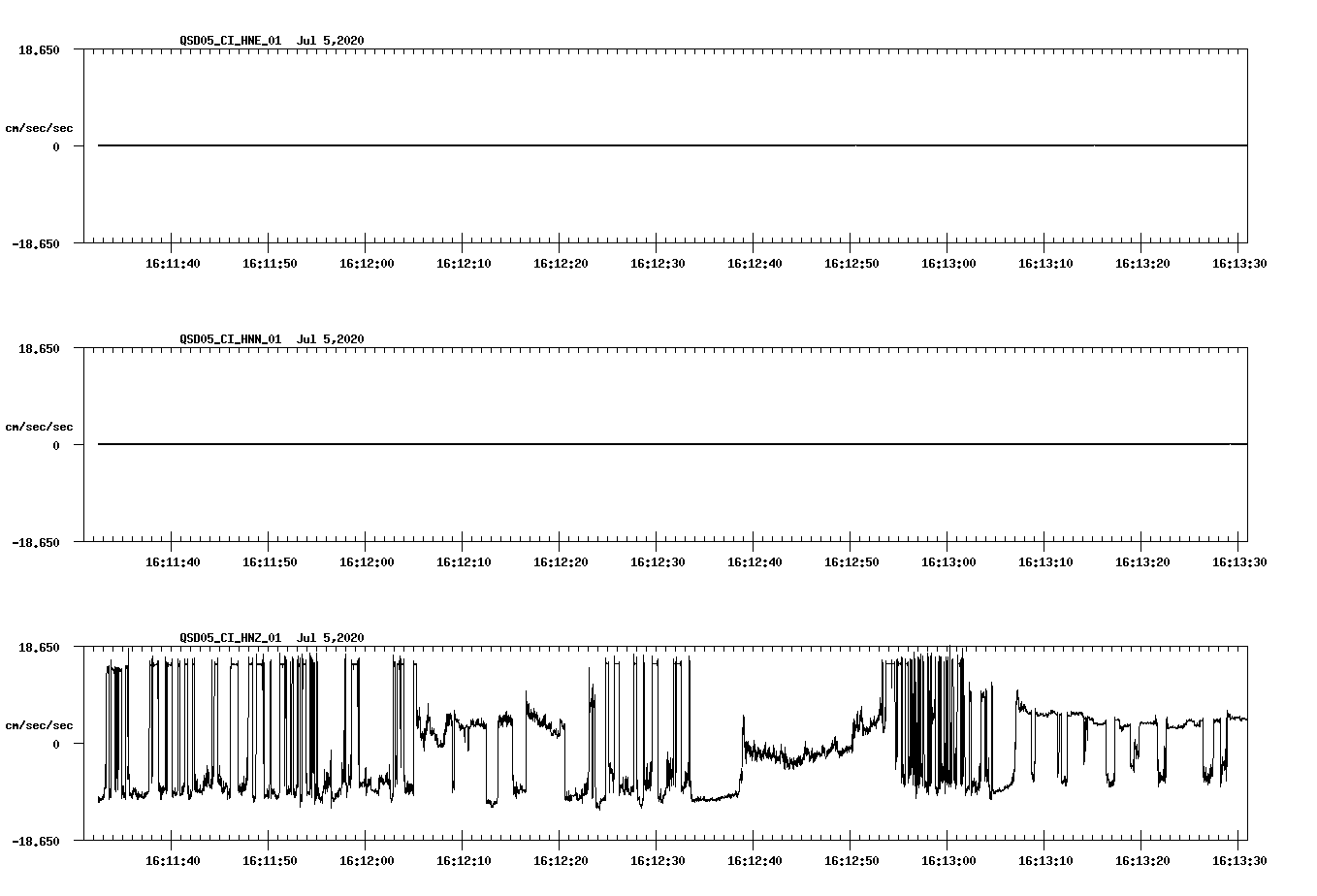Click the 16:13:10 time label under HNN chart

pyautogui.click(x=1045, y=562)
